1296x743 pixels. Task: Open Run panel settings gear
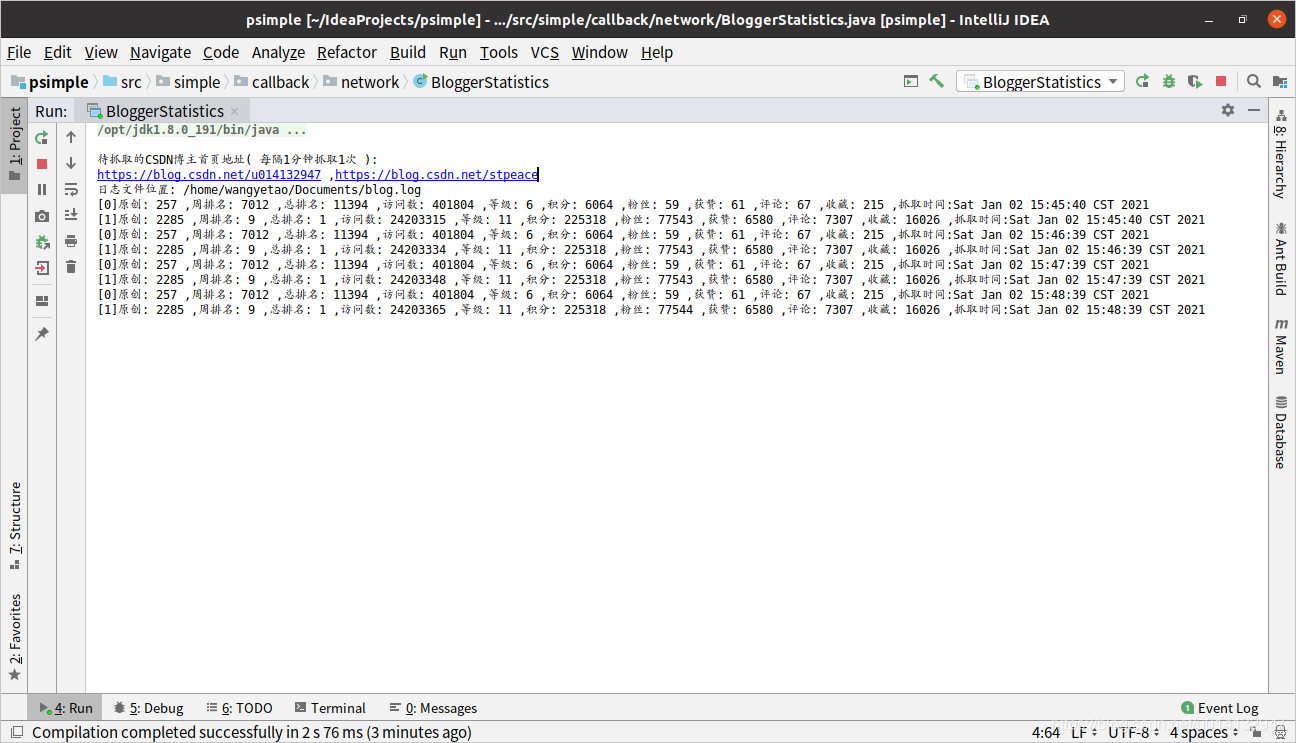[1228, 111]
